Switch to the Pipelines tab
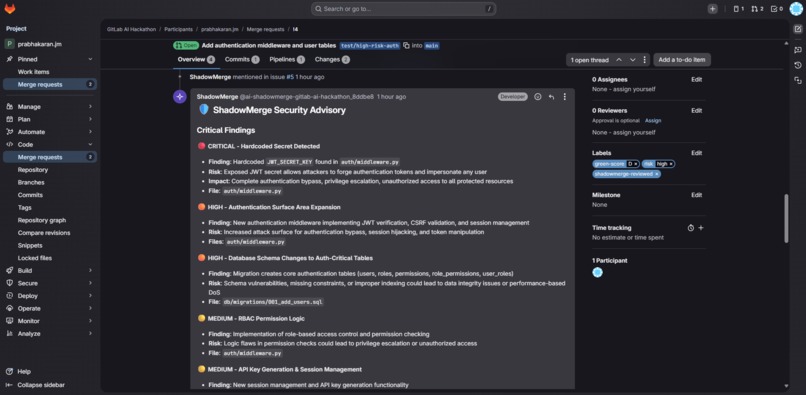Image resolution: width=806 pixels, height=395 pixels. coord(287,60)
